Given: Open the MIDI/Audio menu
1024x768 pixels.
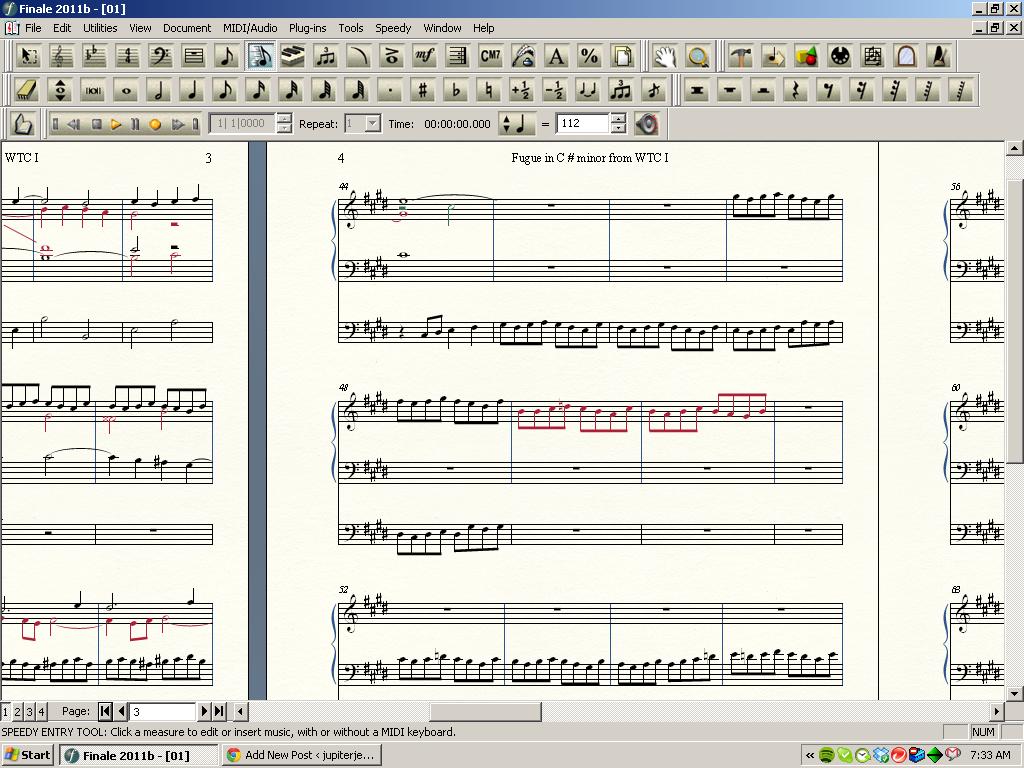Looking at the screenshot, I should tap(250, 28).
